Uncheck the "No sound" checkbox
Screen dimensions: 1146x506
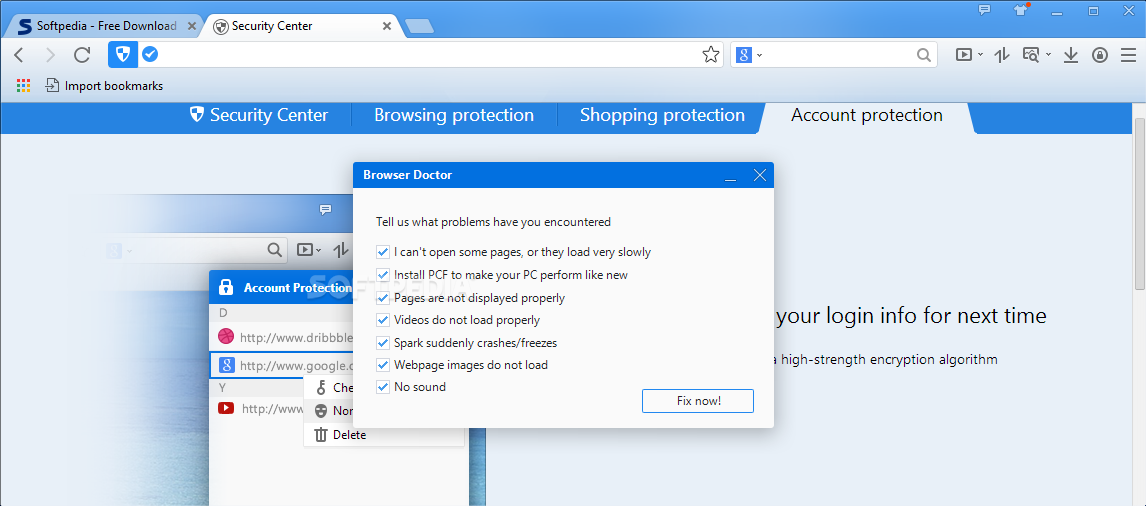coord(382,387)
